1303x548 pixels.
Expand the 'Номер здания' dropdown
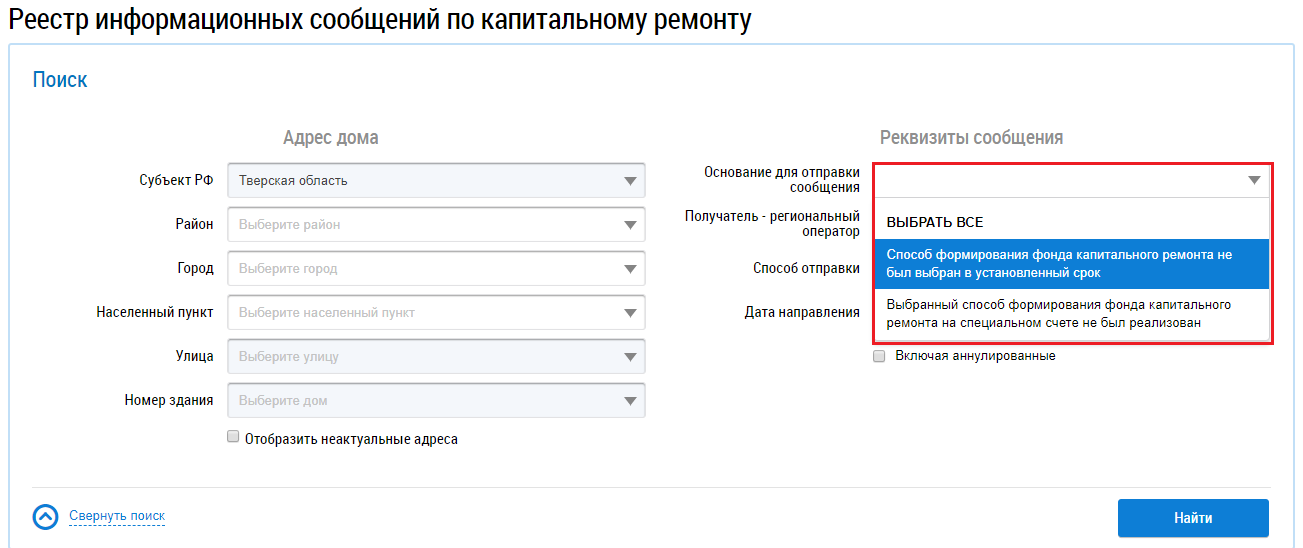coord(630,401)
